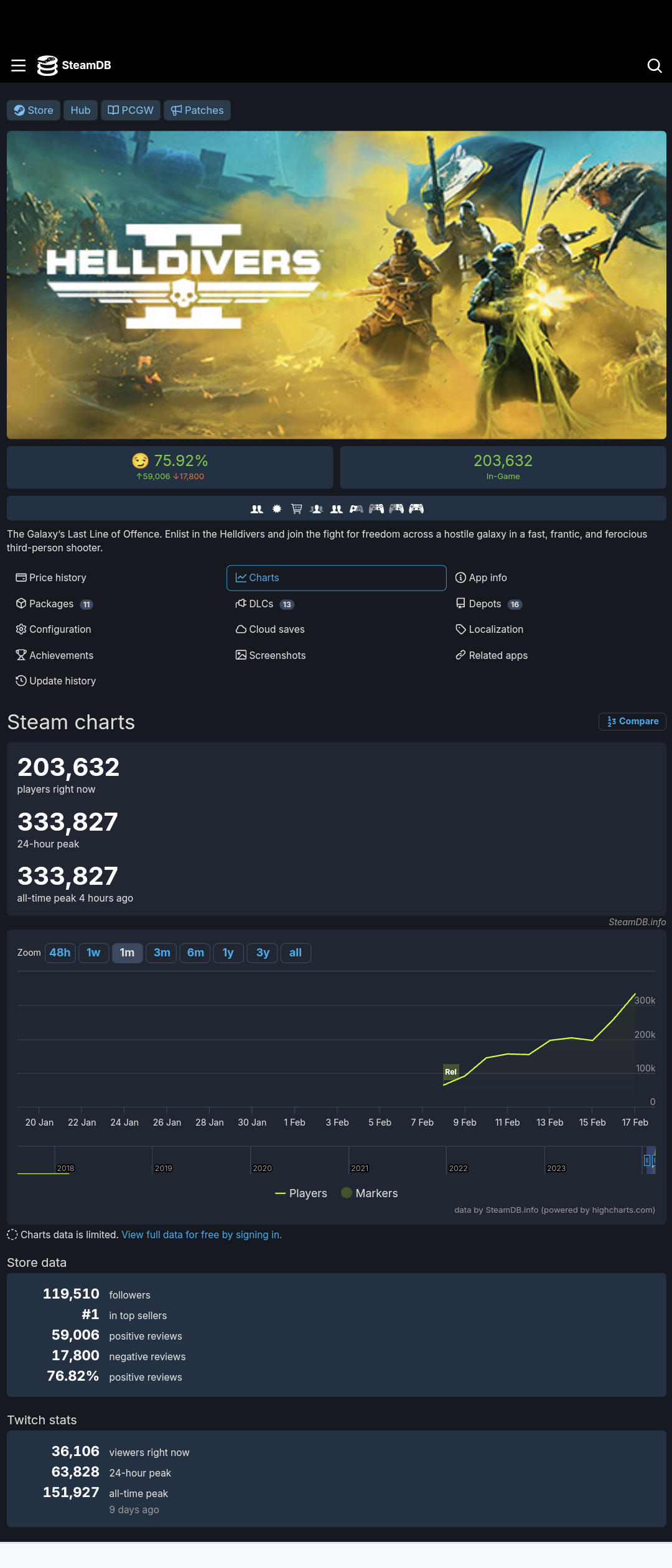Click the '#1' top sellers rank

click(90, 1314)
